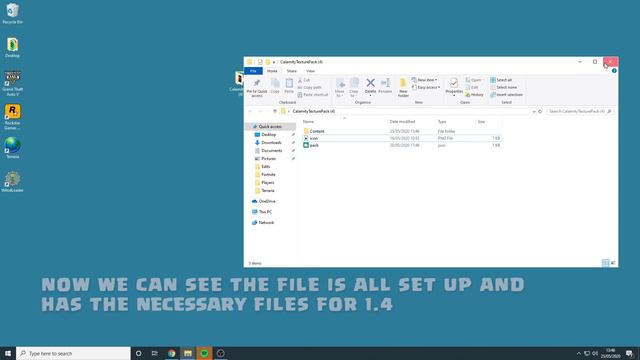The width and height of the screenshot is (640, 360).
Task: Create a New folder from ribbon
Action: pyautogui.click(x=403, y=87)
